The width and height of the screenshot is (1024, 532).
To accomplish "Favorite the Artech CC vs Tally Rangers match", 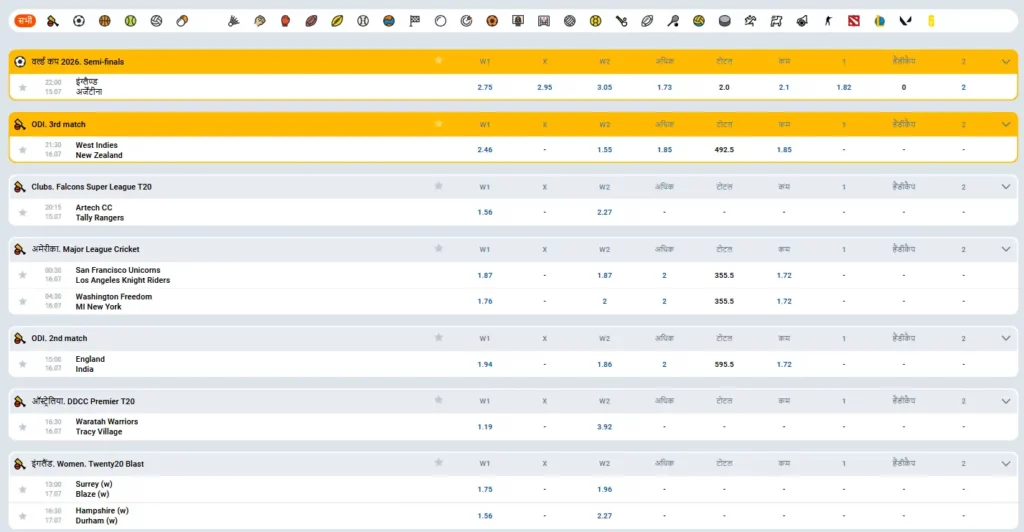I will 23,212.
